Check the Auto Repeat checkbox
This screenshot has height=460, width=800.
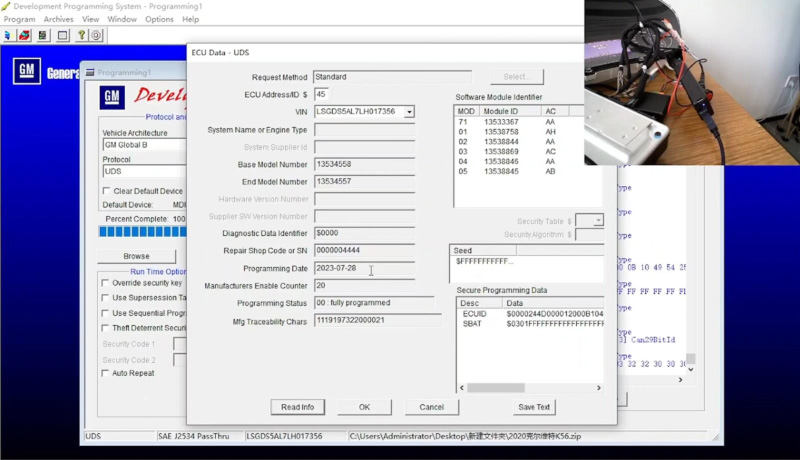(x=105, y=373)
